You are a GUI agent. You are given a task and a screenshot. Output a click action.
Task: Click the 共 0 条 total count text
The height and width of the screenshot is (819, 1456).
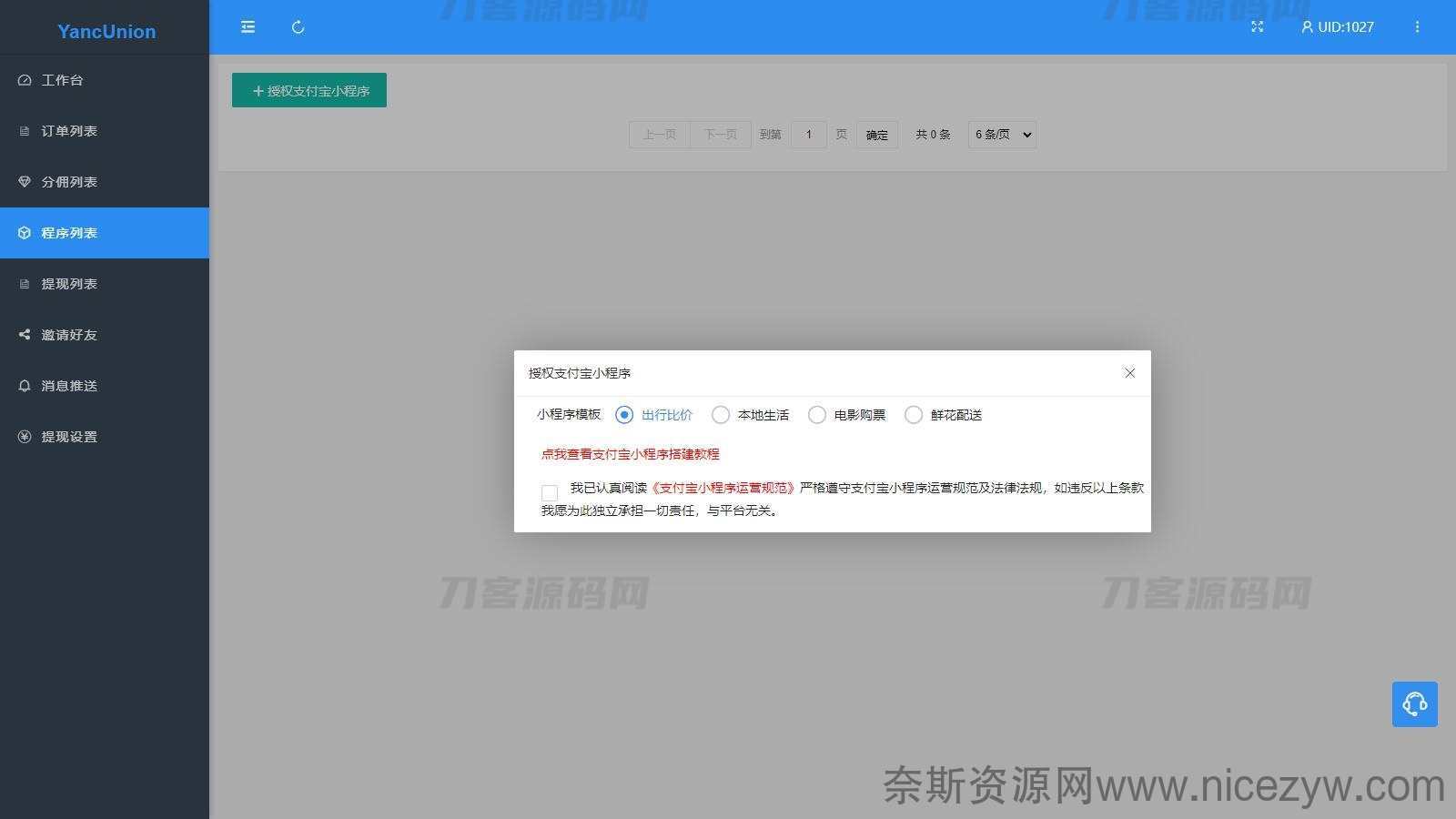click(933, 135)
